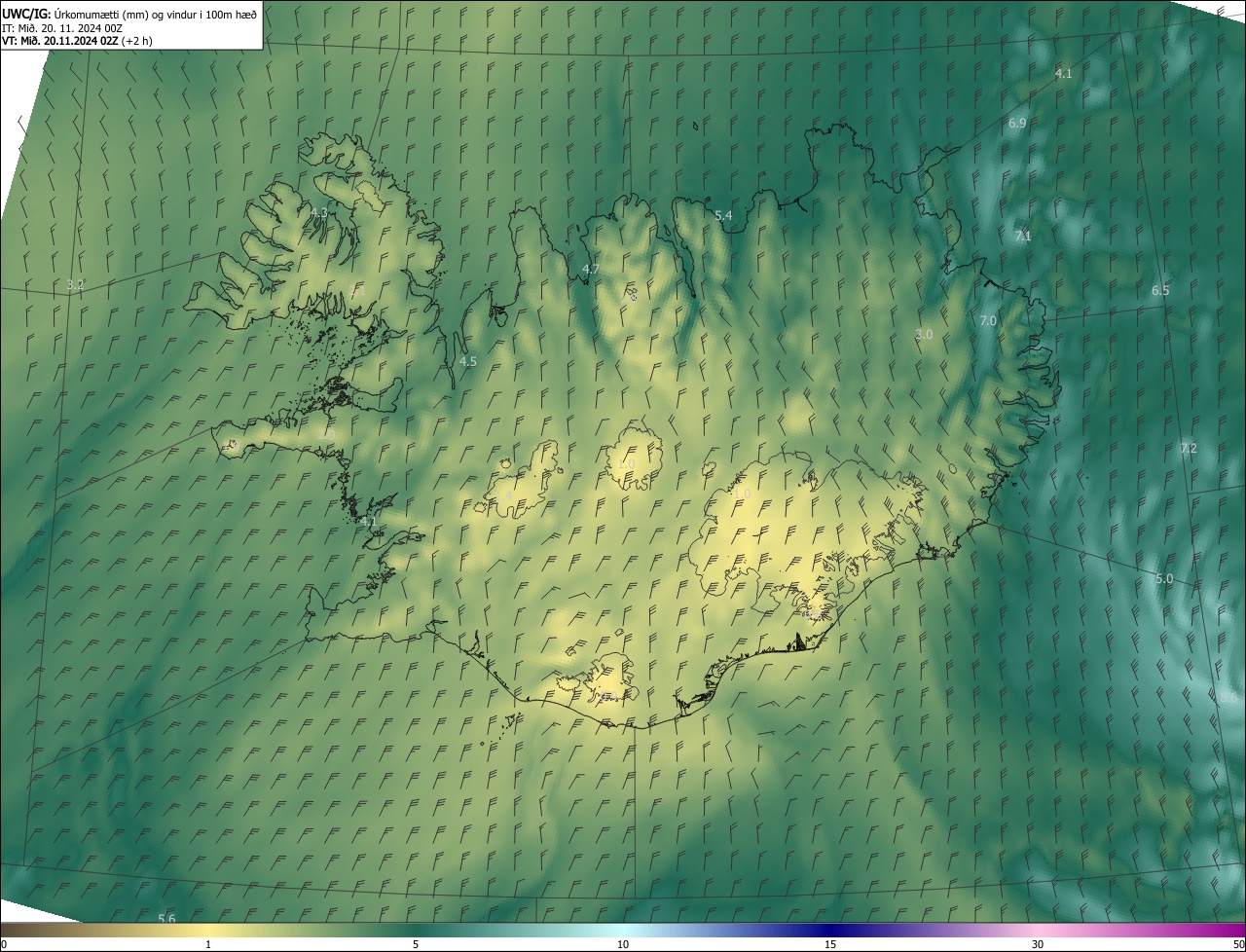Click tick label 15 on the color scale
The height and width of the screenshot is (952, 1246).
[830, 945]
